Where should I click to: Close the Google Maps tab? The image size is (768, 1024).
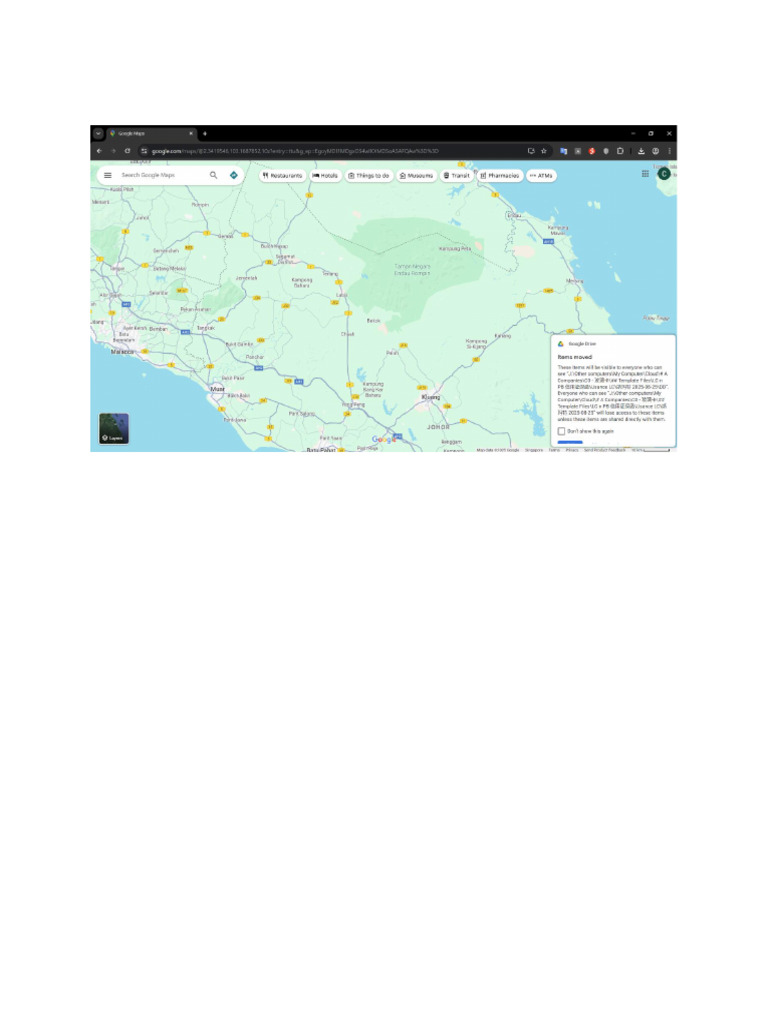[x=191, y=133]
